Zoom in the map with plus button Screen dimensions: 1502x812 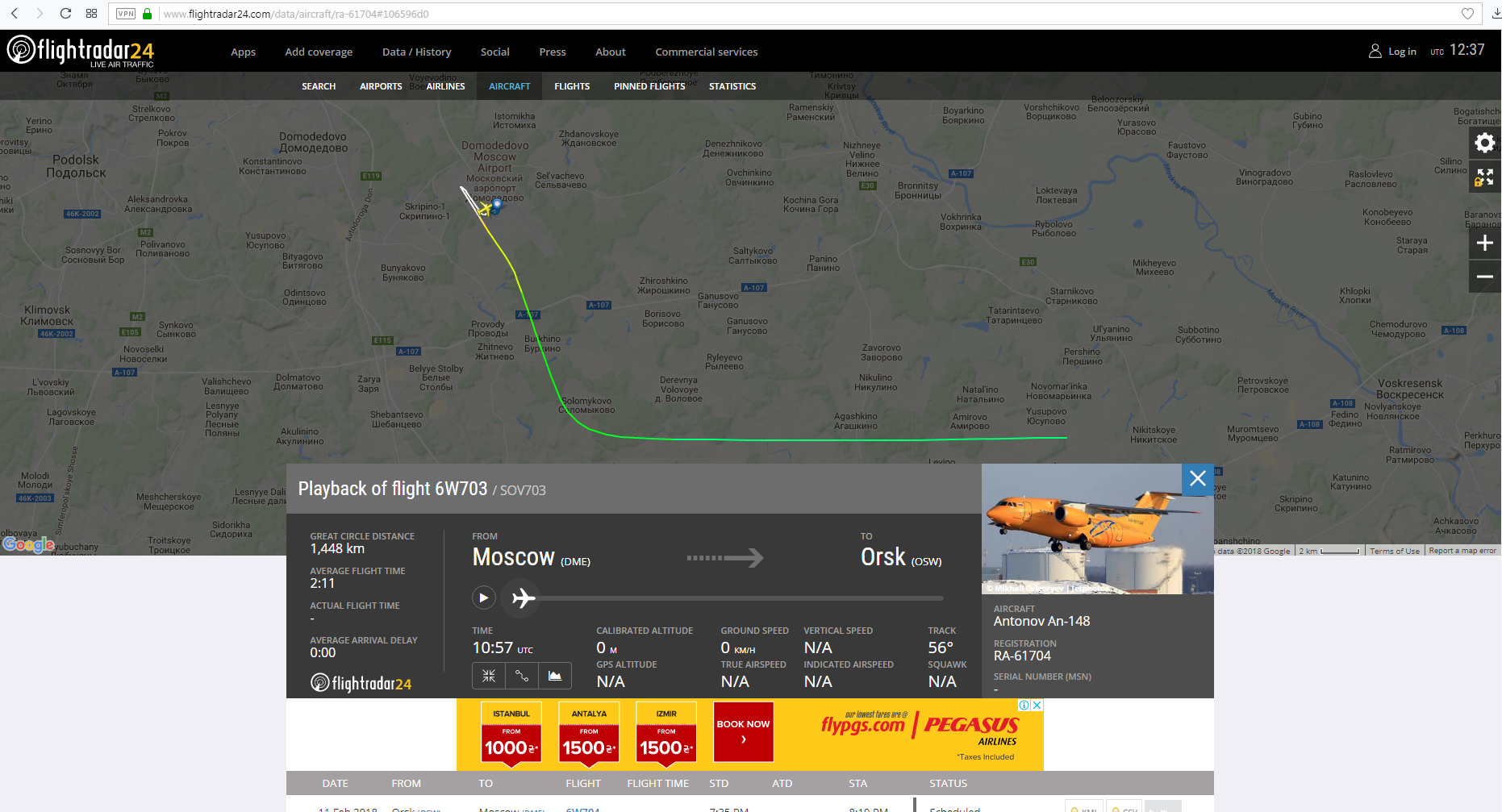(1484, 244)
